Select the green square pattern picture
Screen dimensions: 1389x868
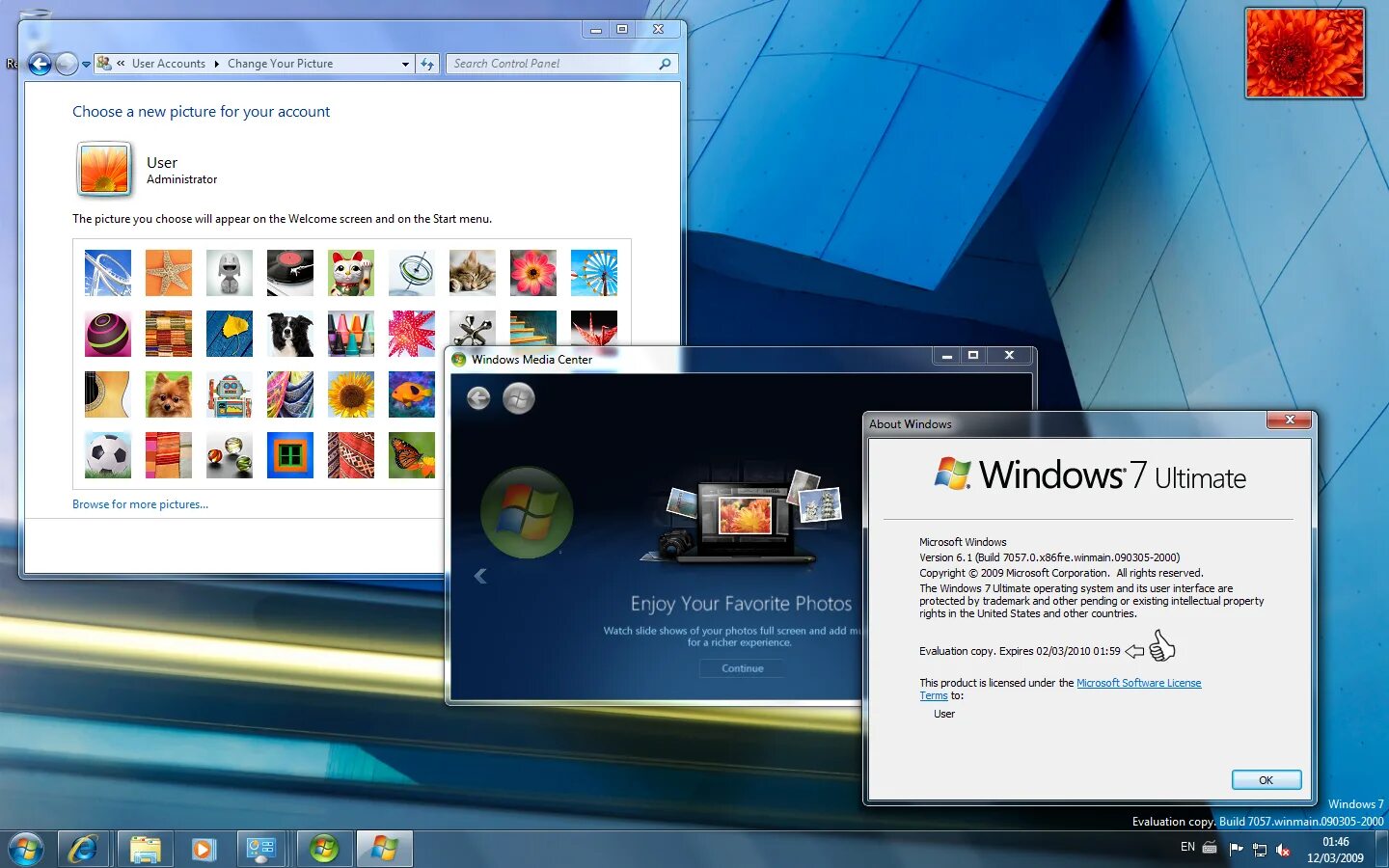coord(289,455)
